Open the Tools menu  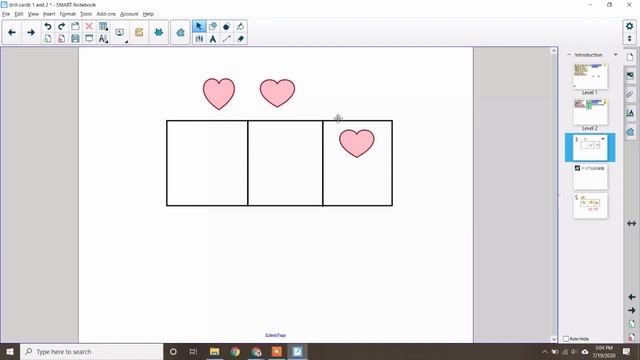(x=86, y=14)
